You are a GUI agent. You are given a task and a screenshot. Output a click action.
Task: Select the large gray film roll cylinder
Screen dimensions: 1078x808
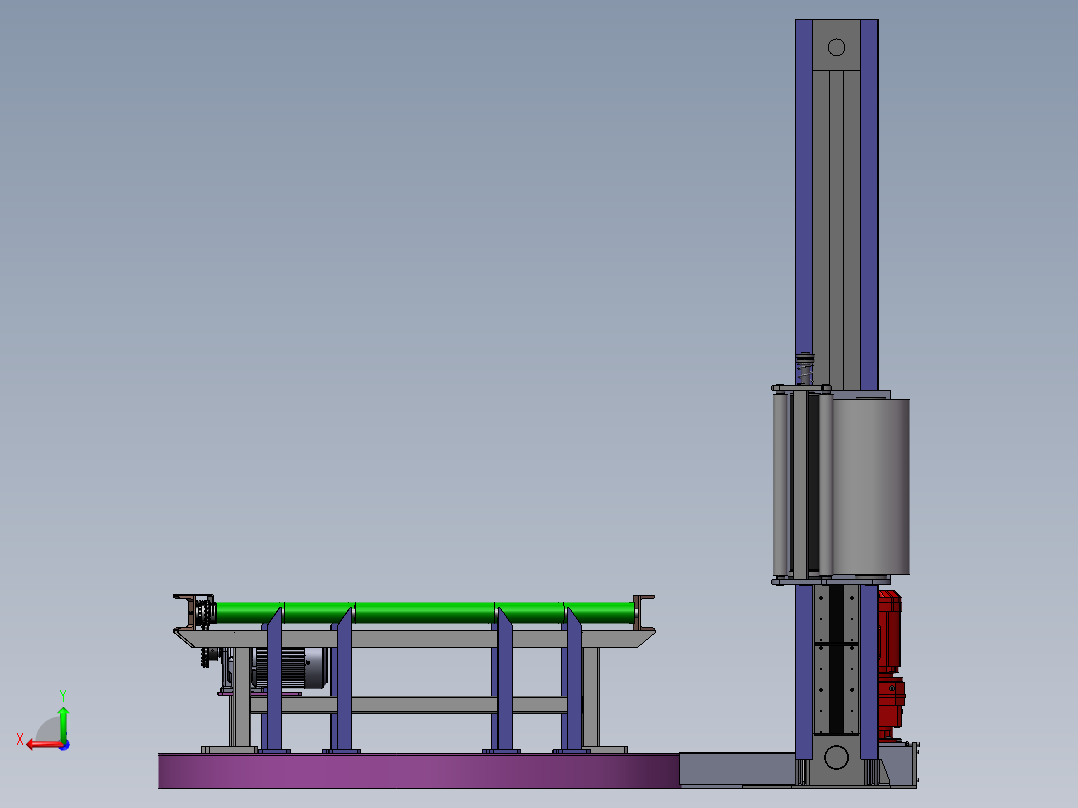point(870,486)
